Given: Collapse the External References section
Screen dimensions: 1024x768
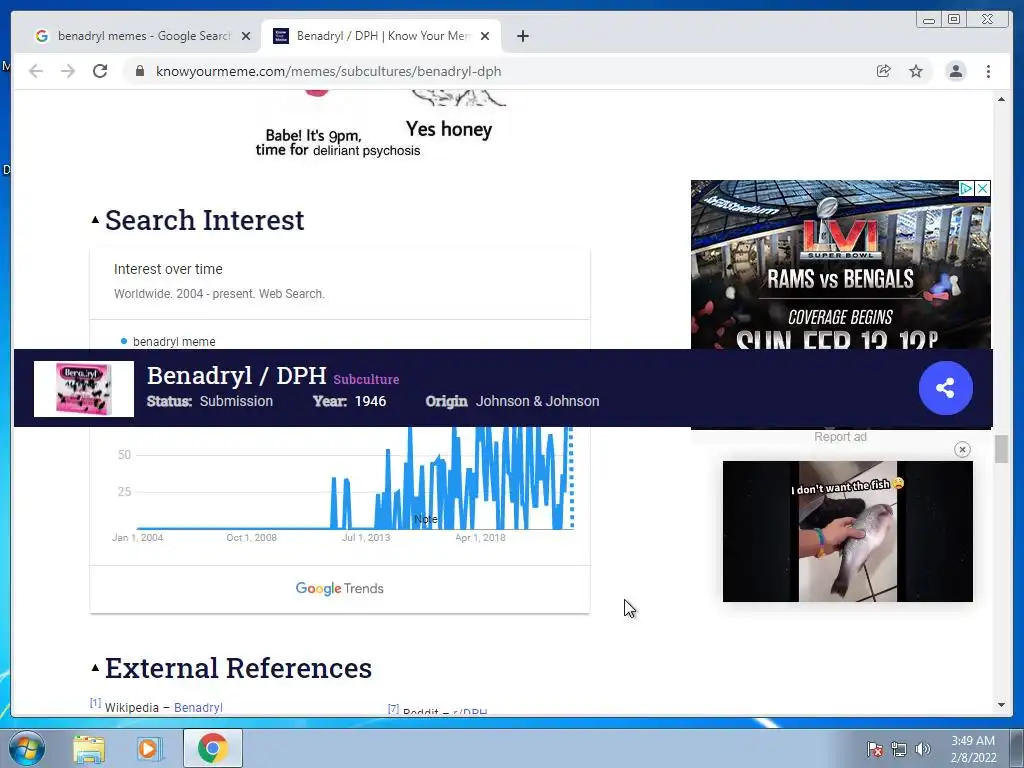Looking at the screenshot, I should coord(95,667).
